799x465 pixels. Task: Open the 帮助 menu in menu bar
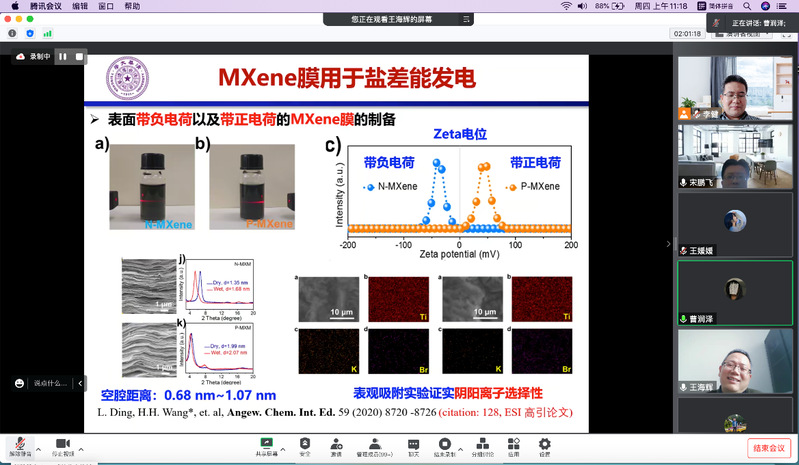[x=134, y=6]
